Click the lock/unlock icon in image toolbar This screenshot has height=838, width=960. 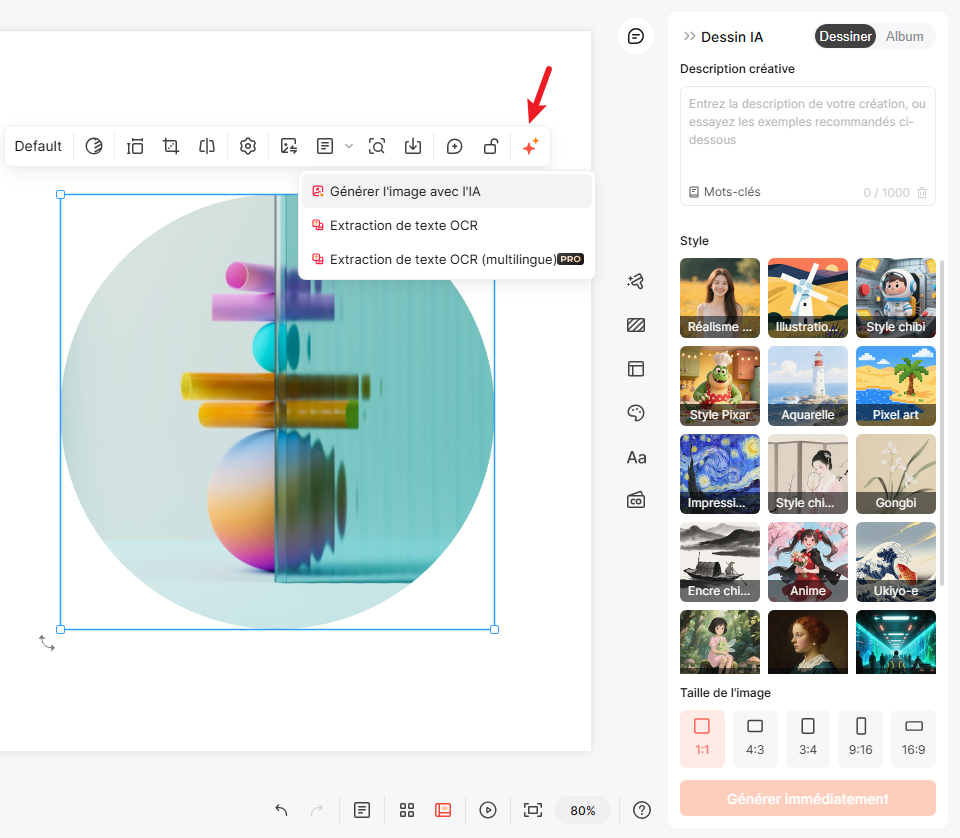(x=491, y=146)
